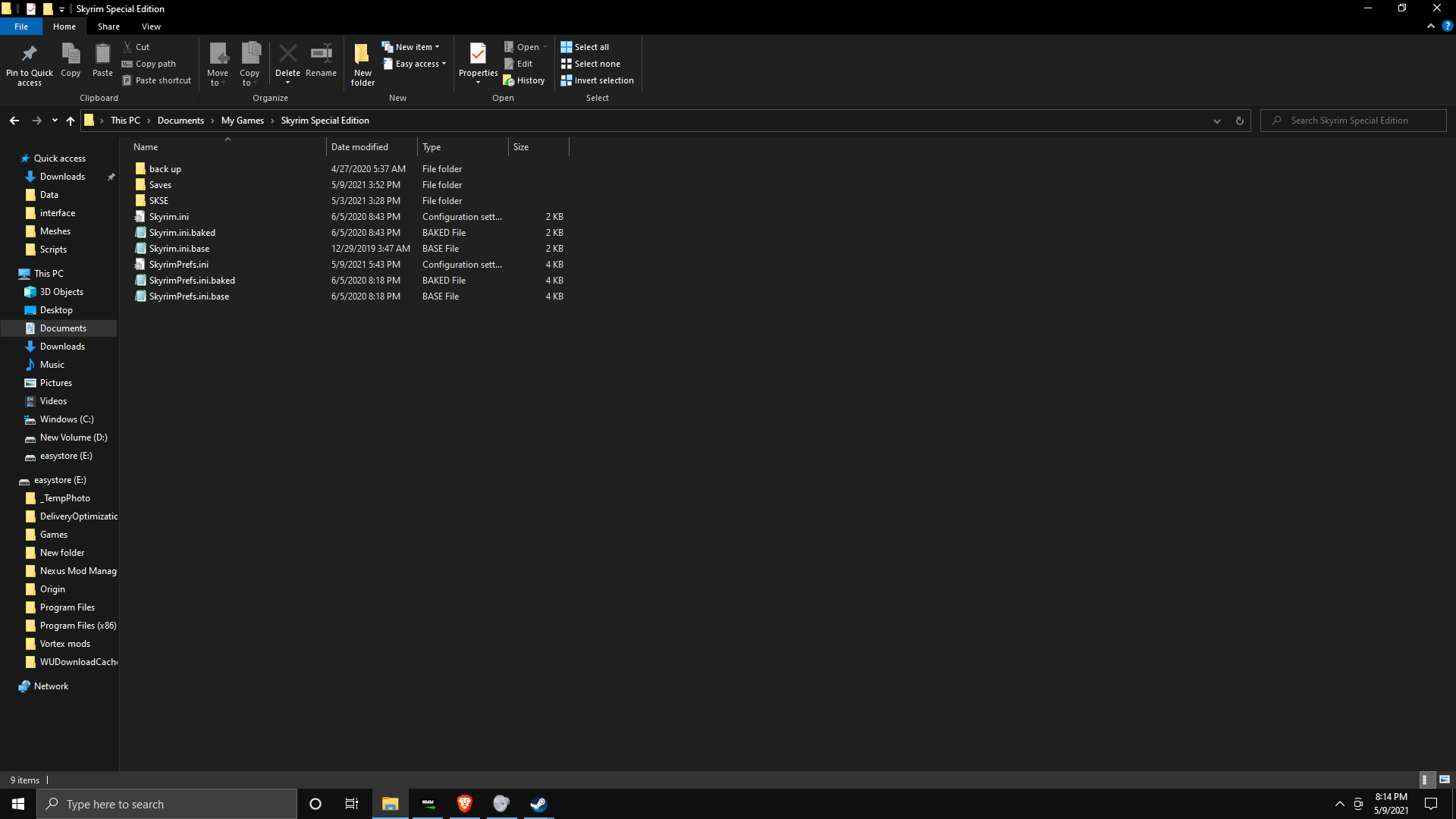The width and height of the screenshot is (1456, 819).
Task: Click the Delete X icon
Action: 287,54
